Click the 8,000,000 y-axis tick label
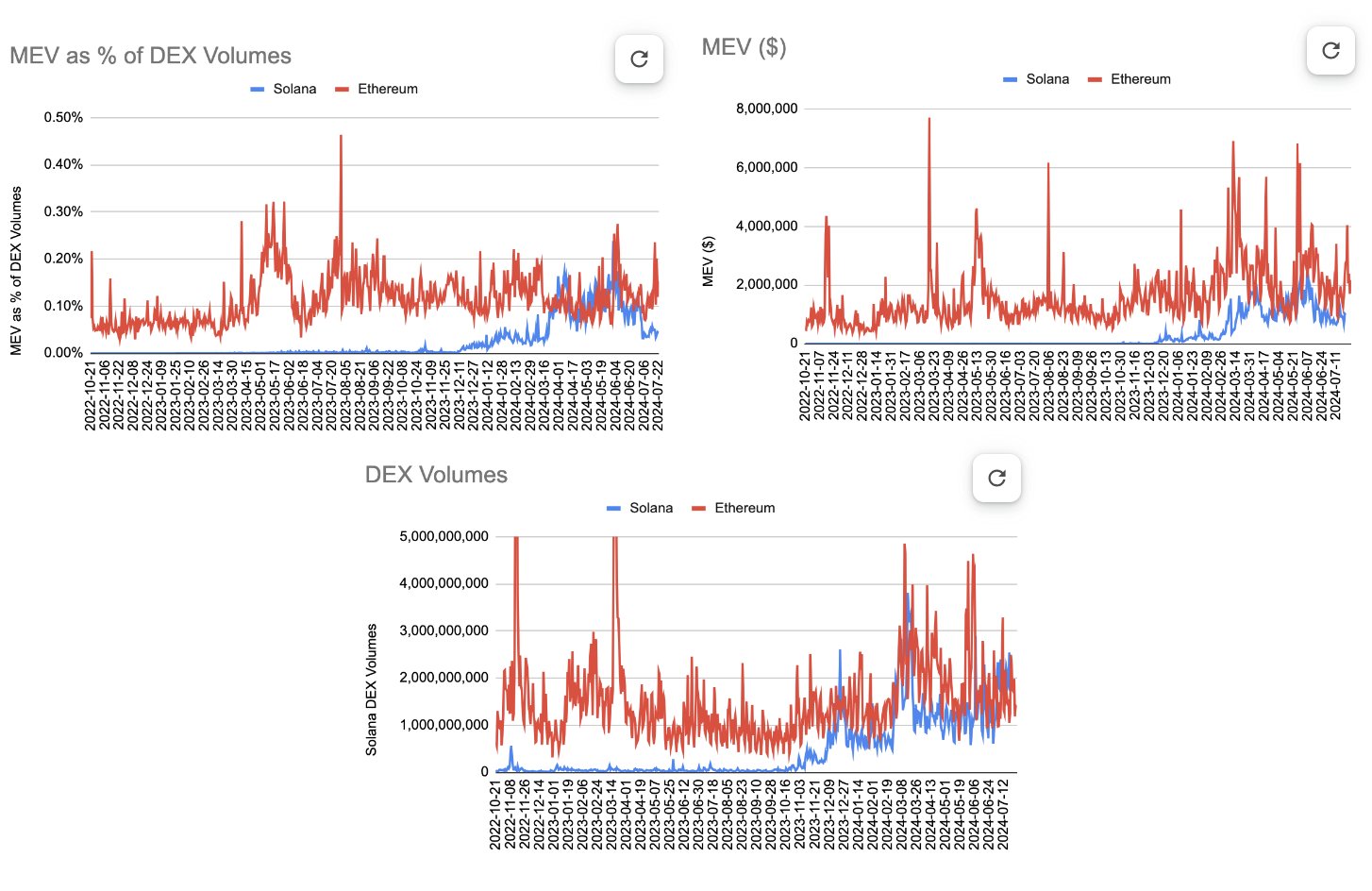Screen dimensions: 1372x891 [x=766, y=109]
